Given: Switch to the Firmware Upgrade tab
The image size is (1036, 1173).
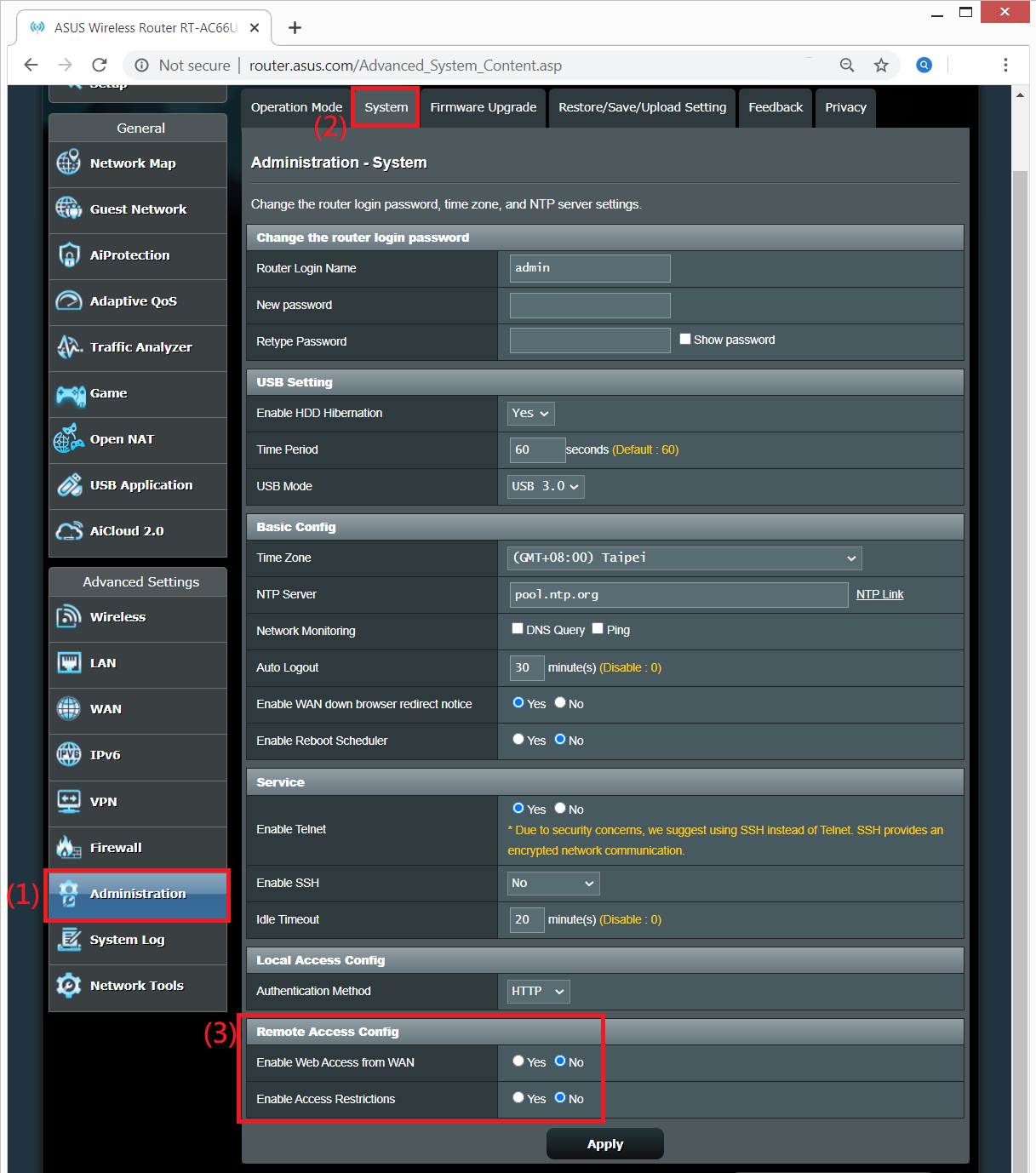Looking at the screenshot, I should [483, 107].
